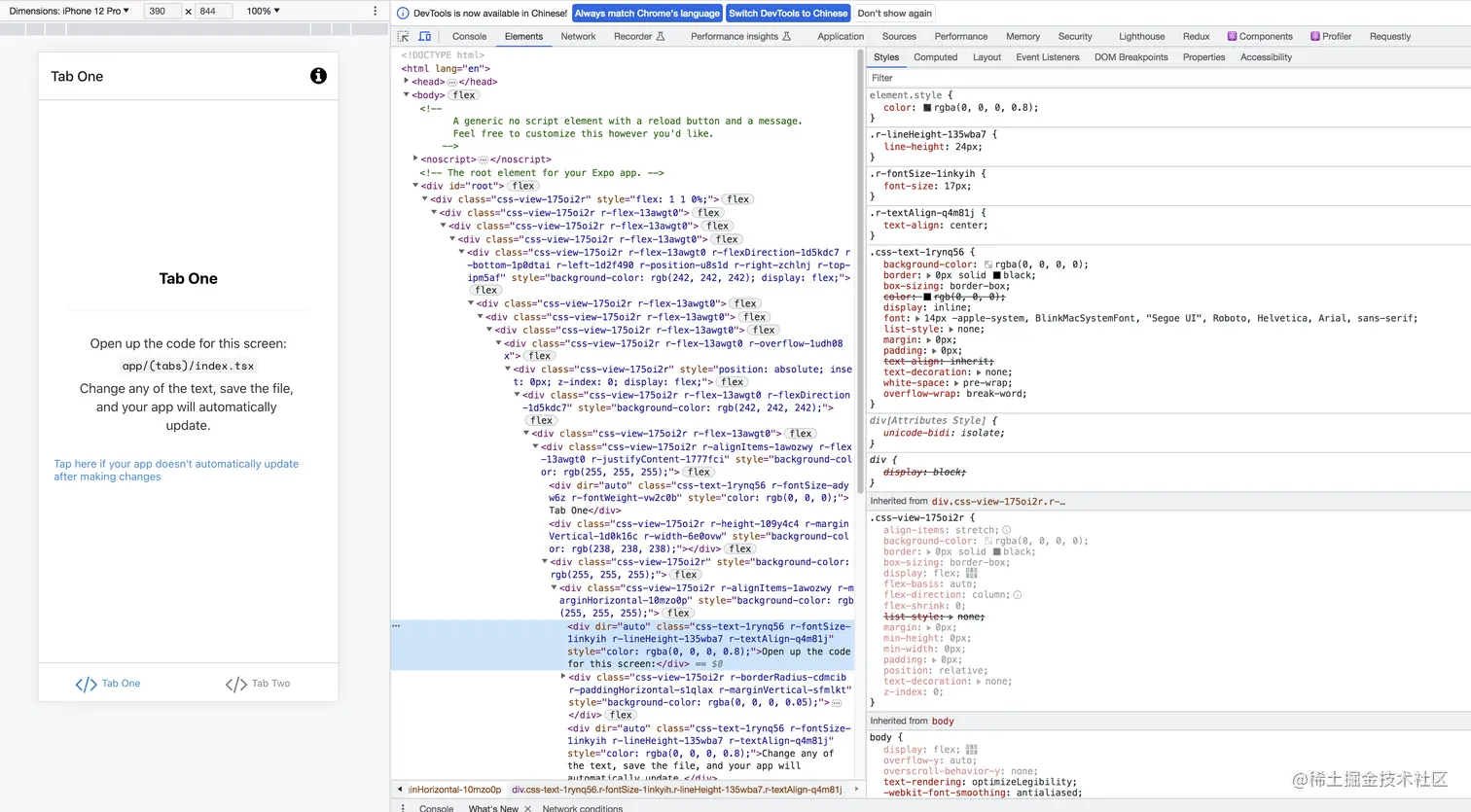Toggle flex badge on r-height-109y4c4 div
Image resolution: width=1471 pixels, height=812 pixels.
pyautogui.click(x=740, y=548)
